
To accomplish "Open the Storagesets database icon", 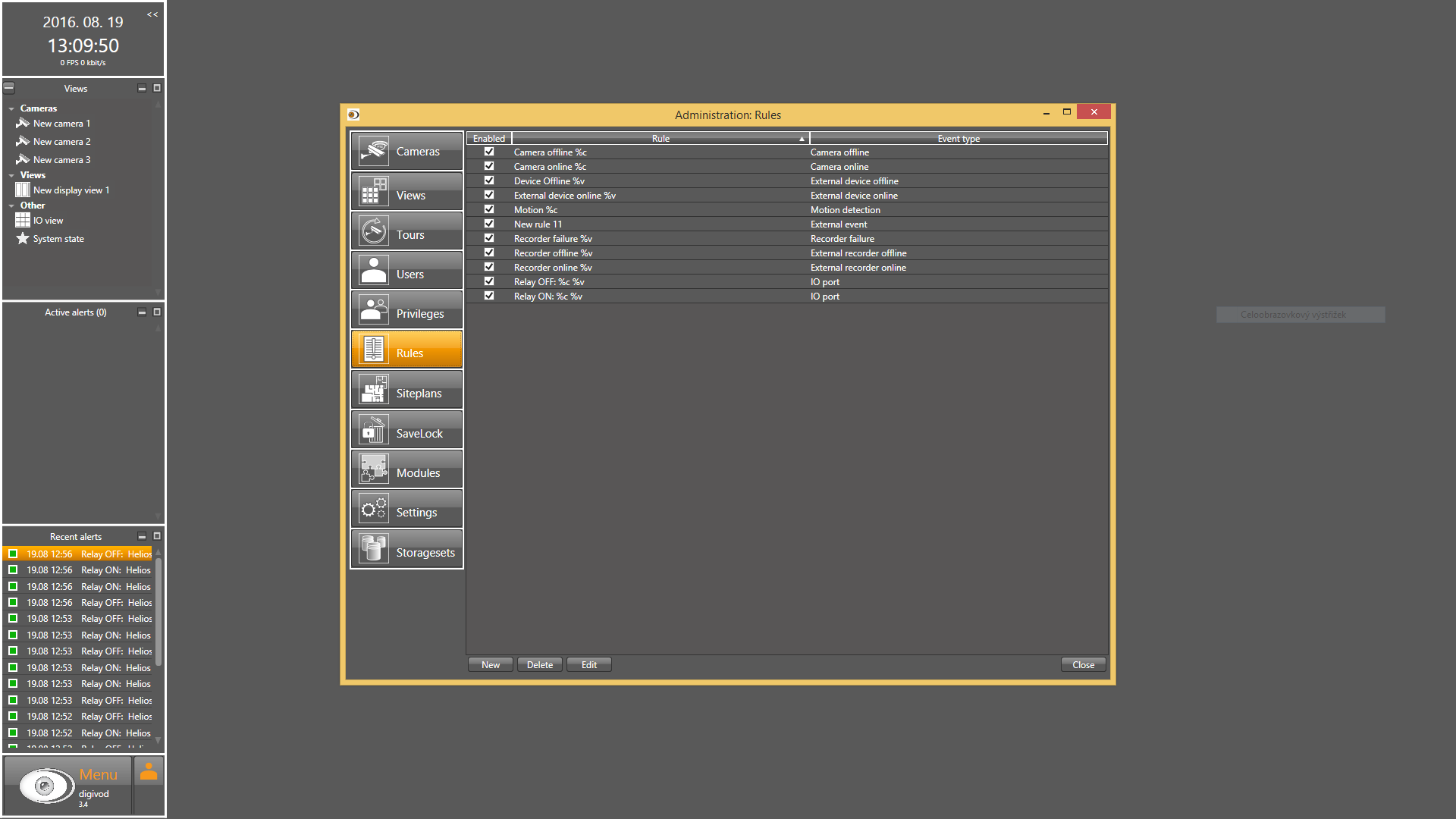I will pos(374,549).
